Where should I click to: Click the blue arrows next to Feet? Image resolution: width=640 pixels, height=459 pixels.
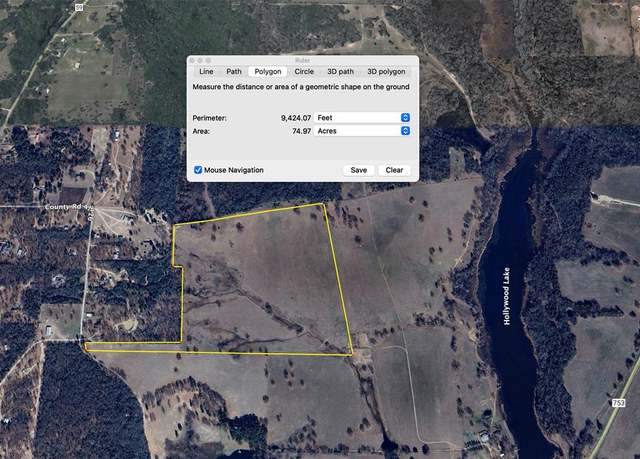405,118
